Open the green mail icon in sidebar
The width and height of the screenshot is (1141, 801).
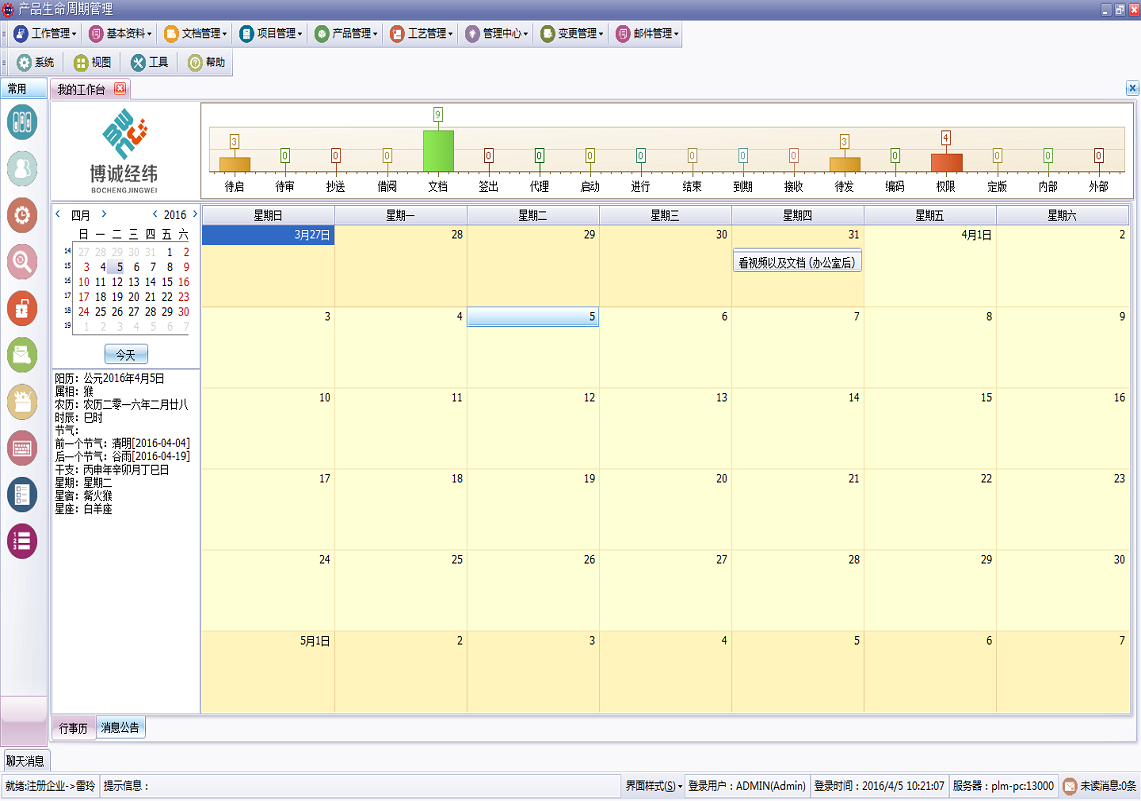tap(22, 354)
